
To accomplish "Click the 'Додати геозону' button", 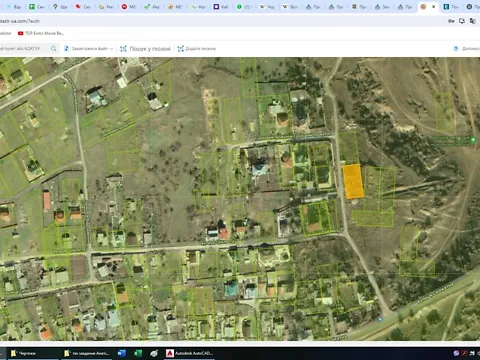I will (x=197, y=49).
